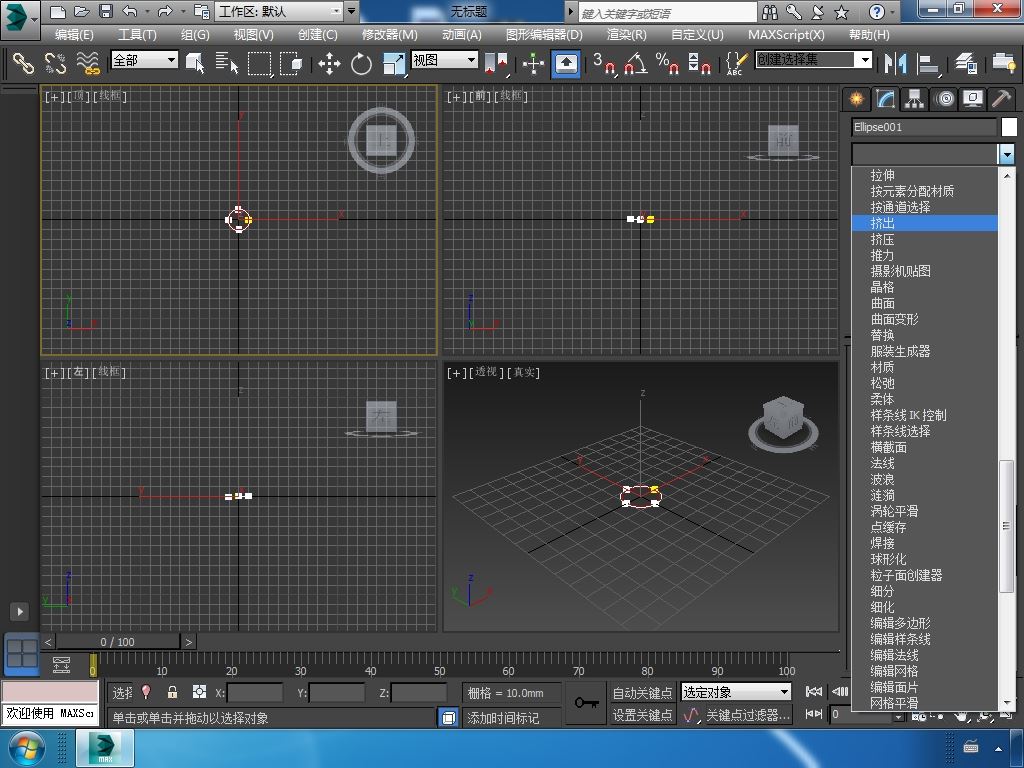Click the Select Object arrow tool
This screenshot has width=1024, height=768.
click(x=195, y=63)
